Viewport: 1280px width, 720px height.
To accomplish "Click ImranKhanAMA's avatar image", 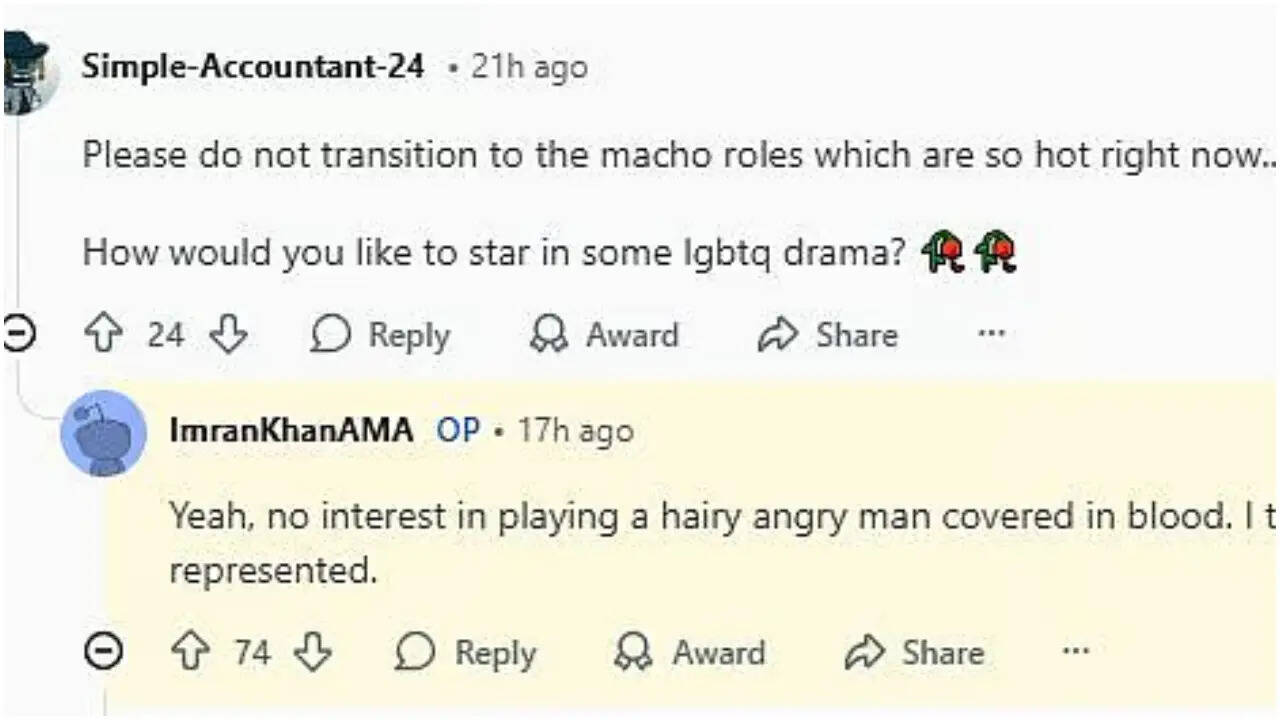I will pyautogui.click(x=103, y=433).
